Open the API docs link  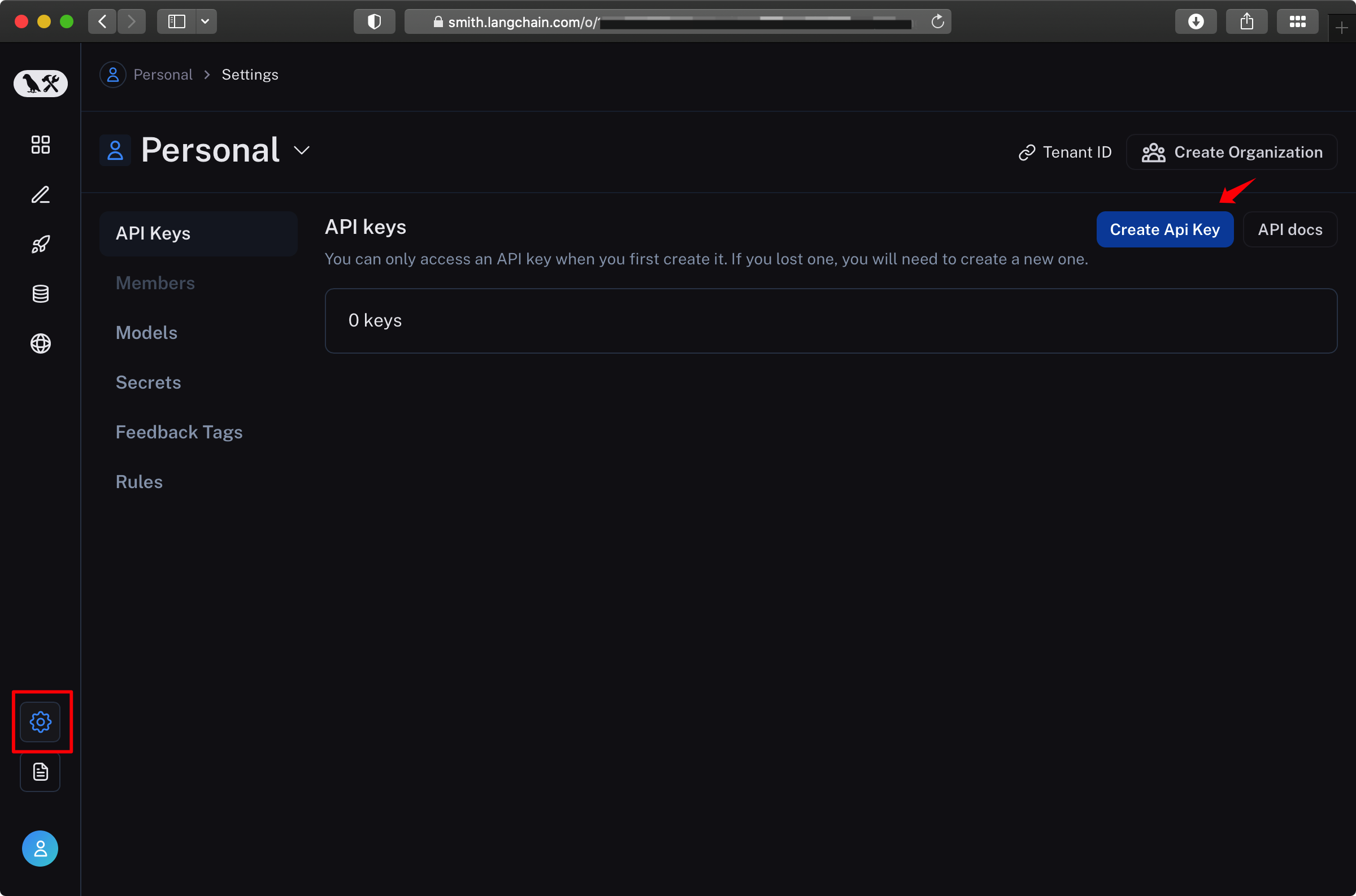coord(1290,230)
